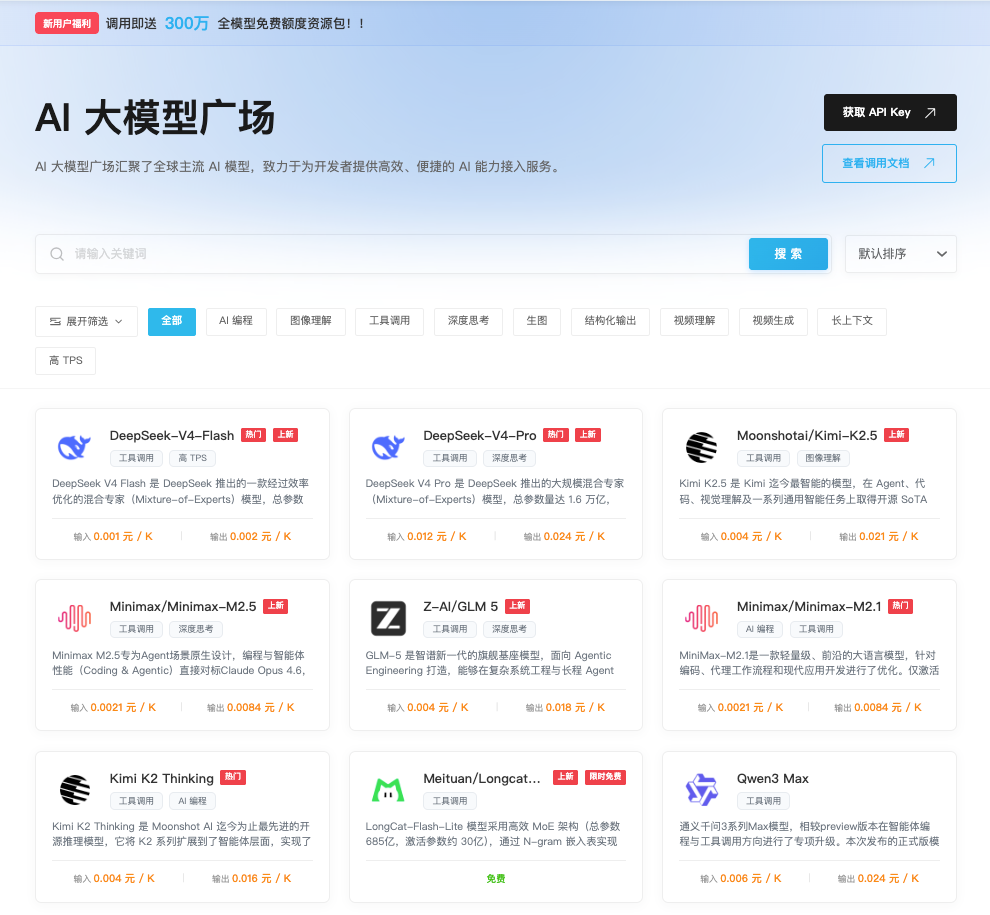990x915 pixels.
Task: Click the magnifier icon in search box
Action: pos(57,254)
